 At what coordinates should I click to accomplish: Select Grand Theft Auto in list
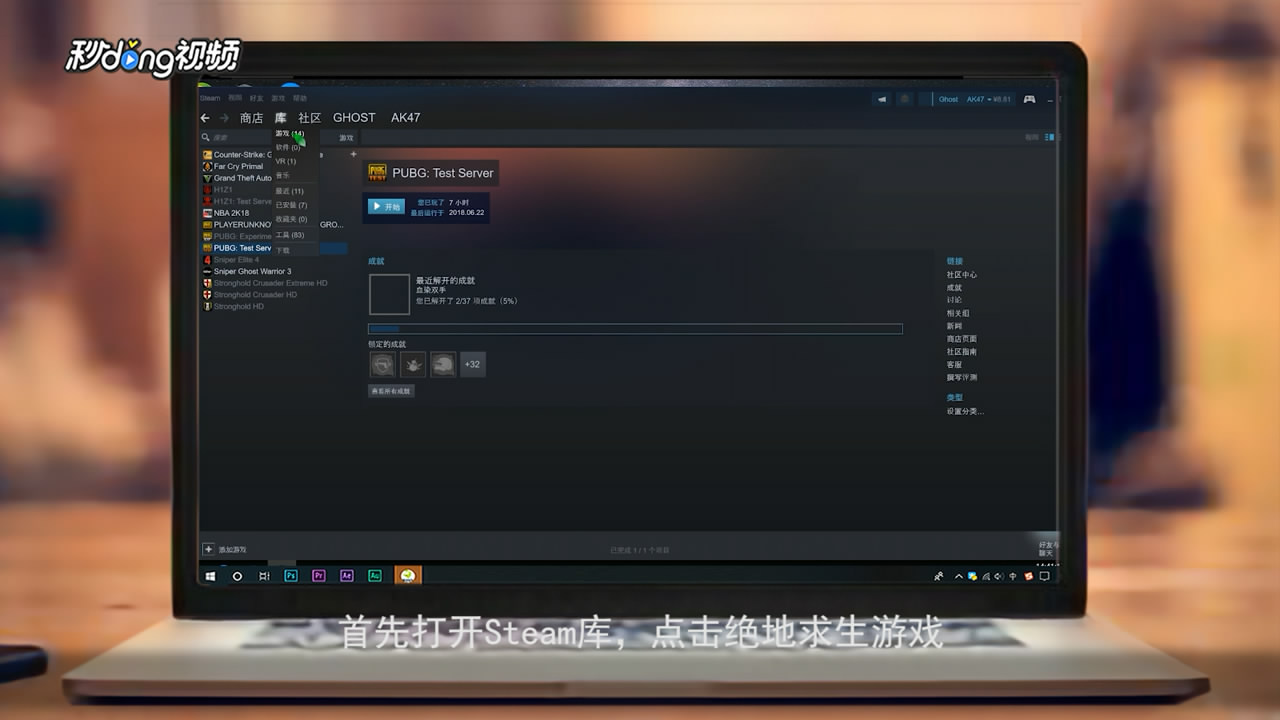point(237,178)
